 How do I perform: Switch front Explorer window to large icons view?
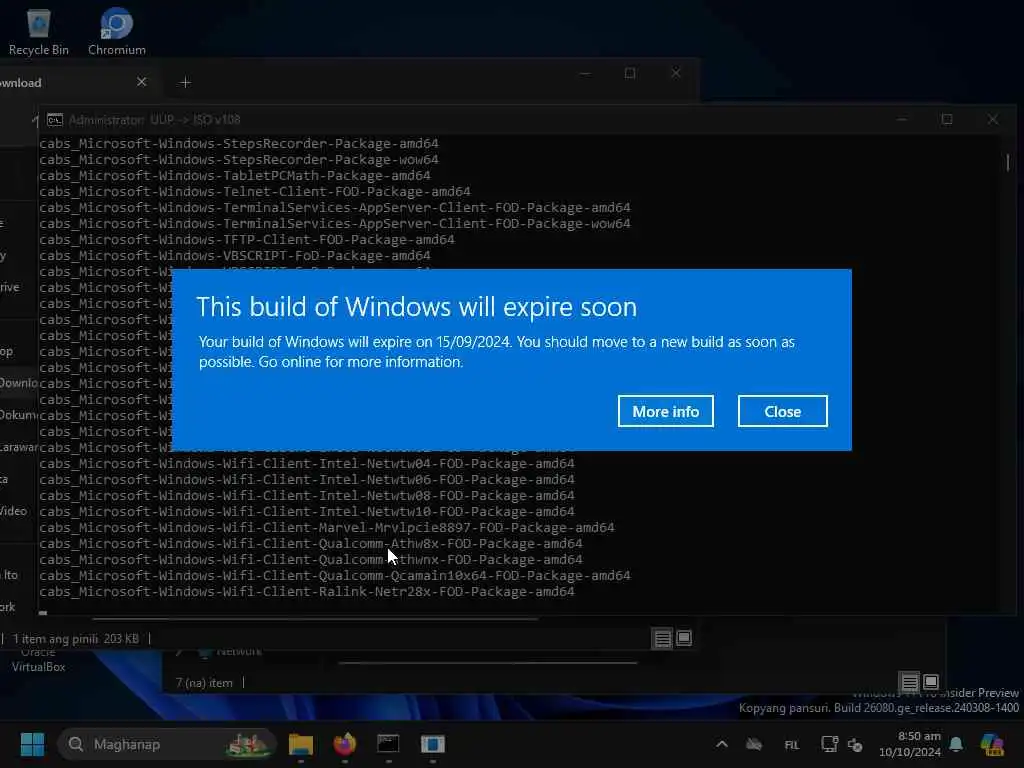click(x=684, y=638)
